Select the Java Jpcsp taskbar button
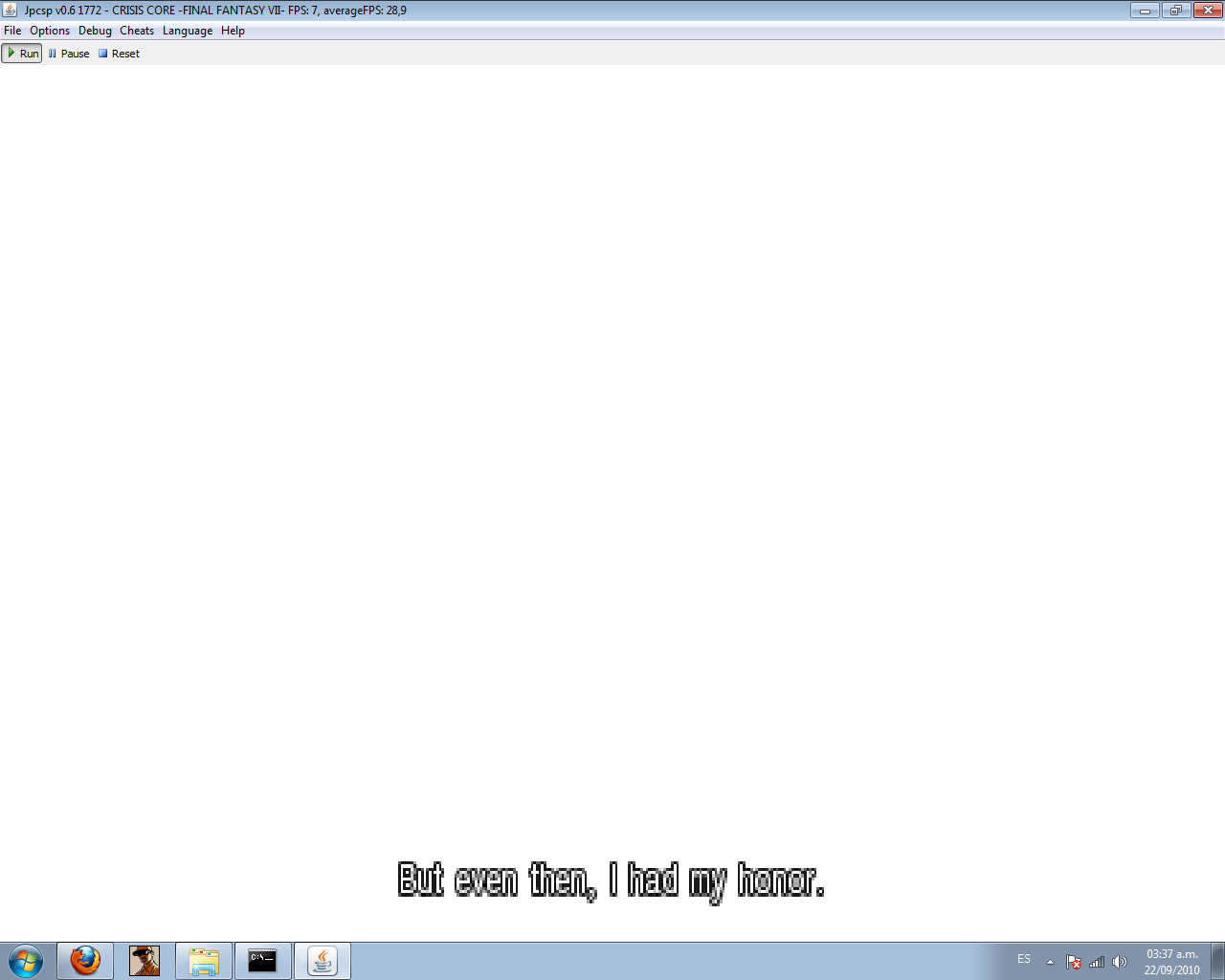The width and height of the screenshot is (1225, 980). point(323,961)
